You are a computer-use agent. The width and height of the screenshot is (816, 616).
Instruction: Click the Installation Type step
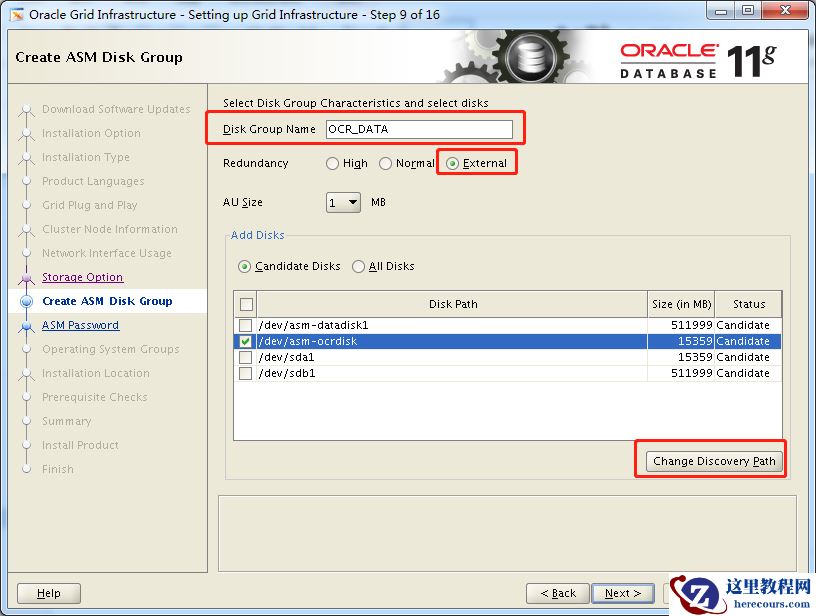pyautogui.click(x=86, y=157)
